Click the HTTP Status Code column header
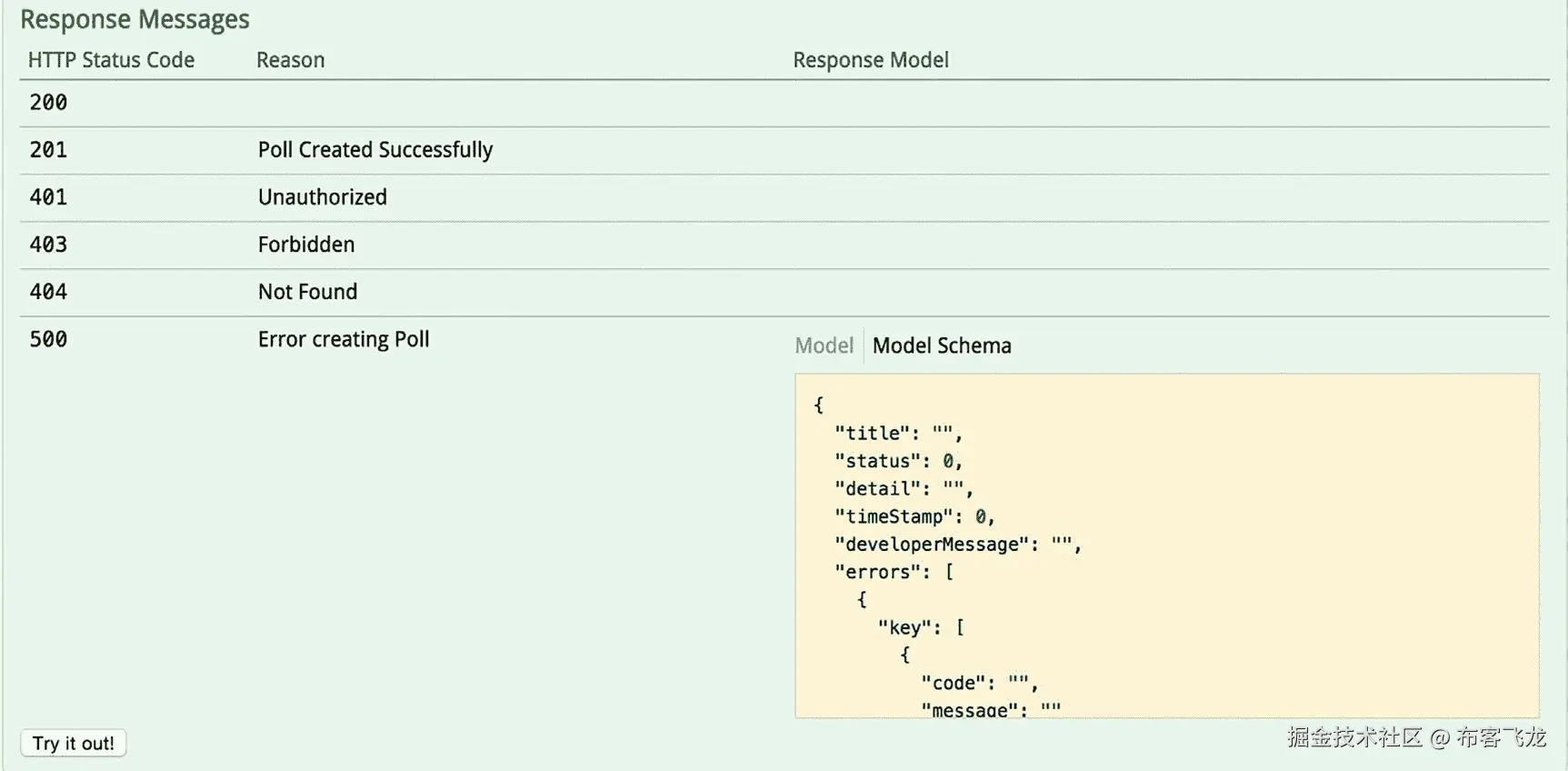Image resolution: width=1568 pixels, height=771 pixels. coord(110,59)
